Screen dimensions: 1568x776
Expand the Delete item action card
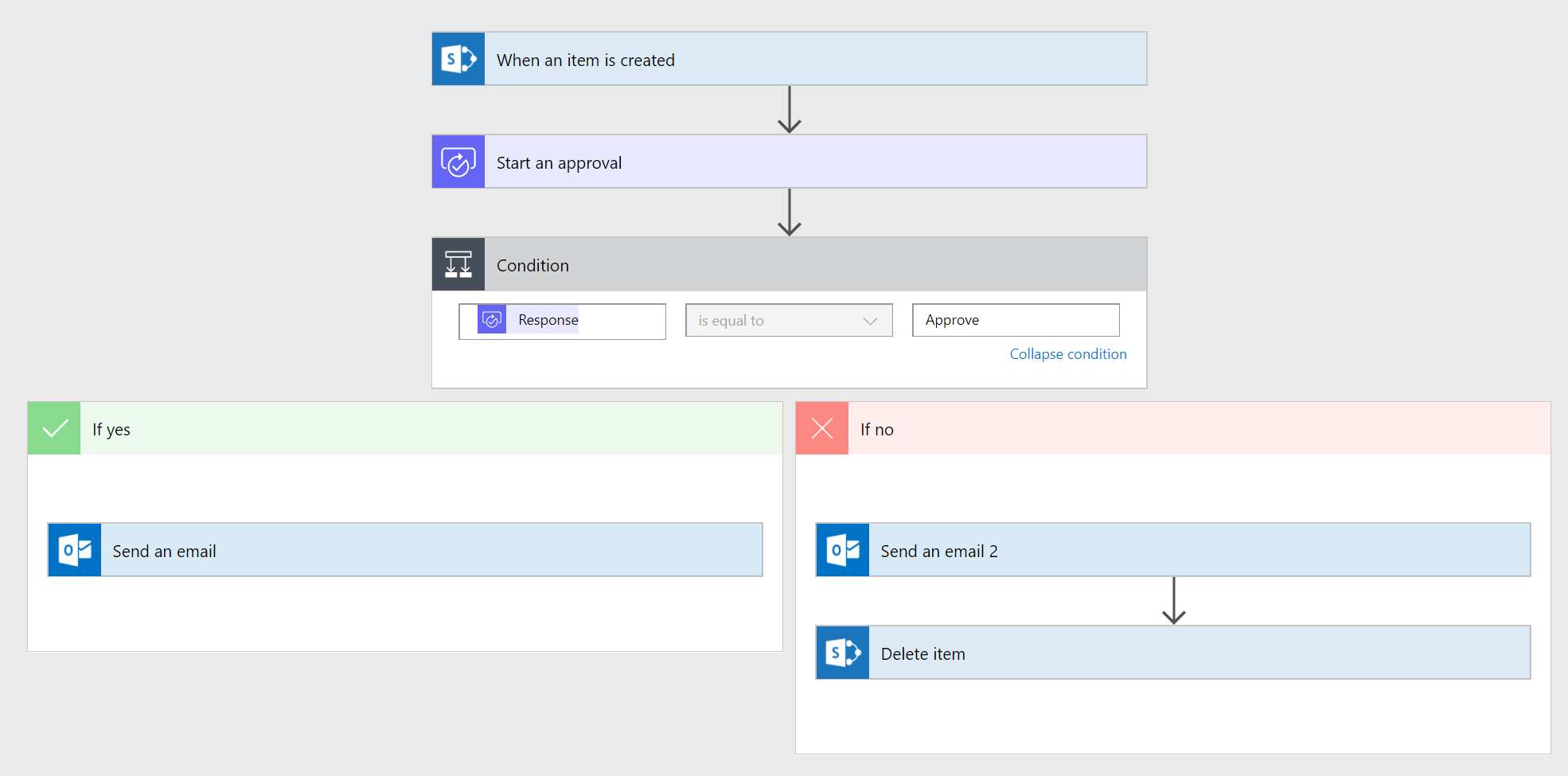click(1199, 653)
